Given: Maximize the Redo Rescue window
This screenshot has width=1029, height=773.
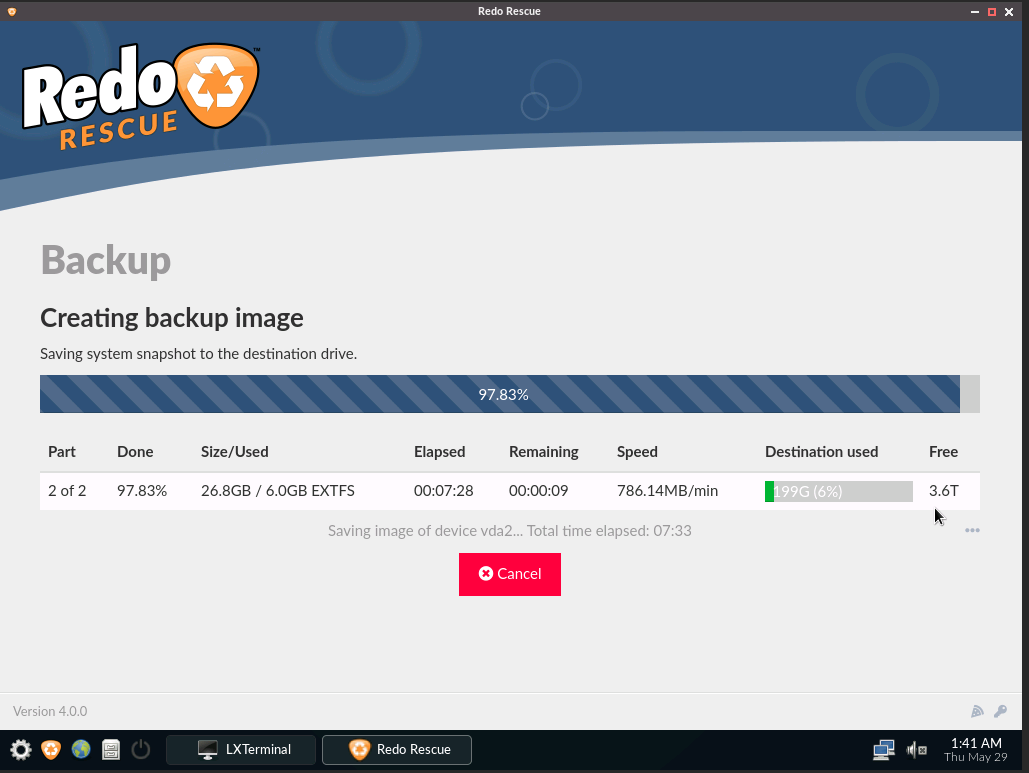Looking at the screenshot, I should click(x=992, y=12).
